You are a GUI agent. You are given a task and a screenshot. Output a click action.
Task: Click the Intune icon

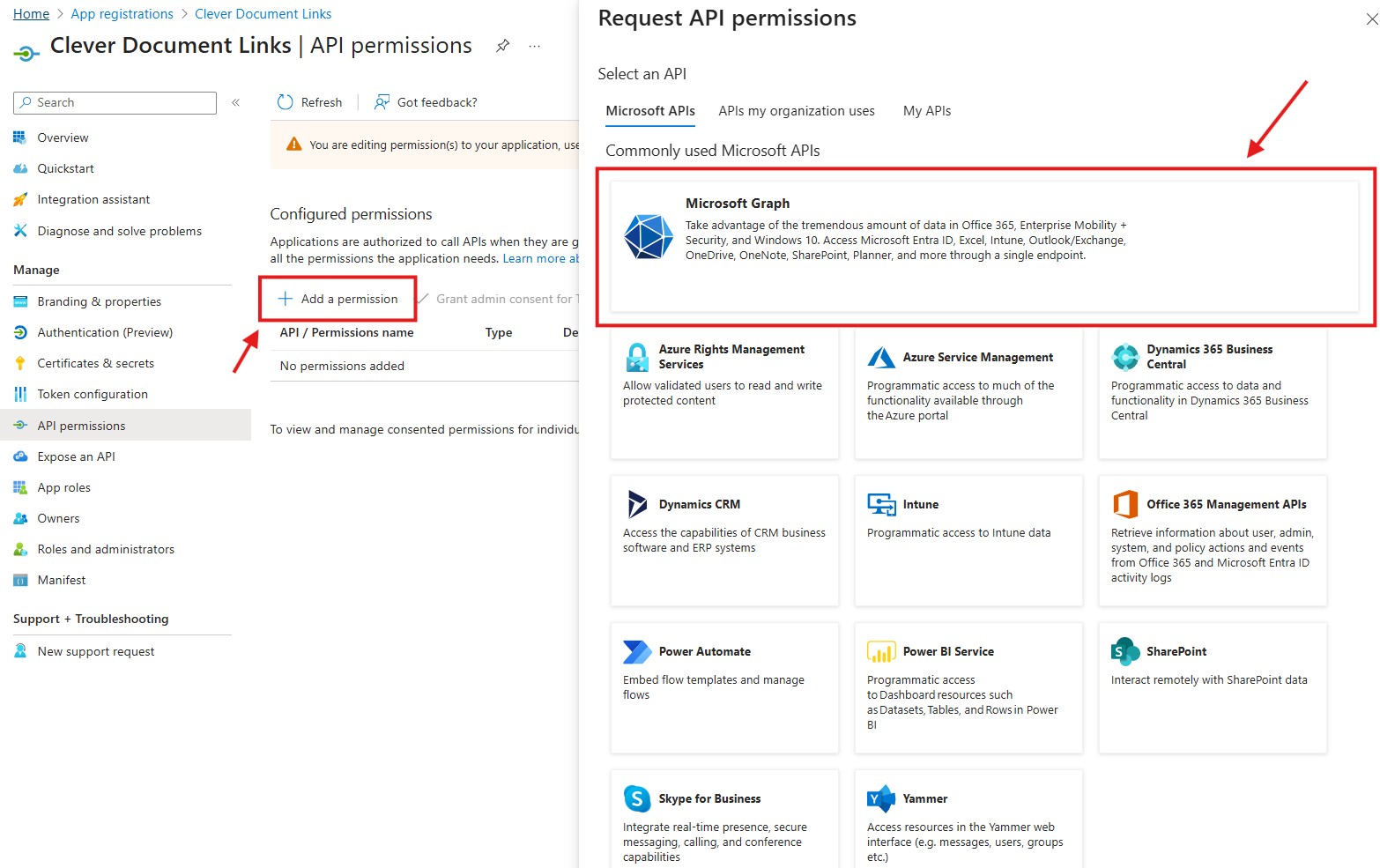coord(881,504)
